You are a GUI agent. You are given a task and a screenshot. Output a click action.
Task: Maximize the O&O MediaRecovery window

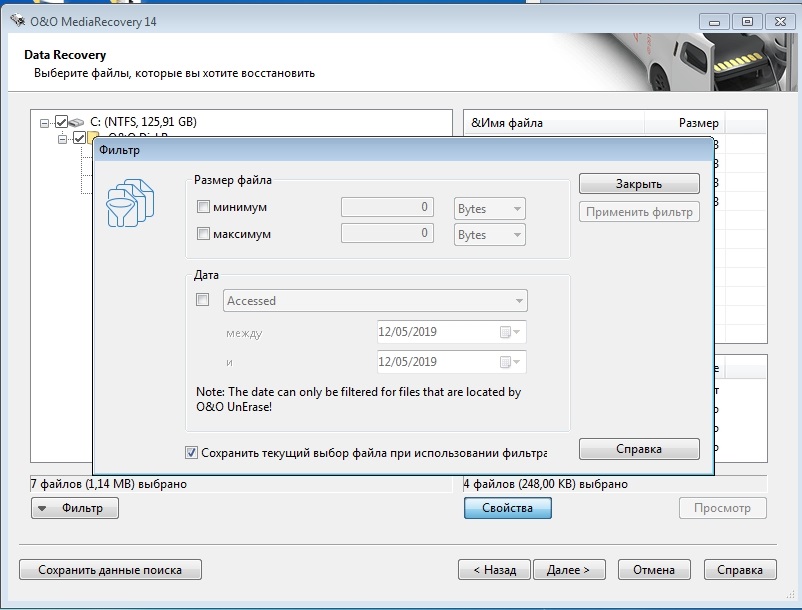click(747, 21)
